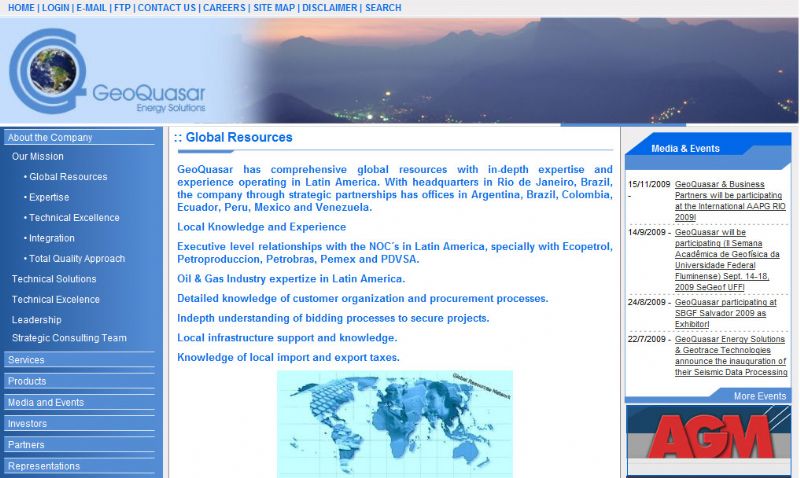
Task: Click the 22/7/2009 event date
Action: pyautogui.click(x=646, y=339)
